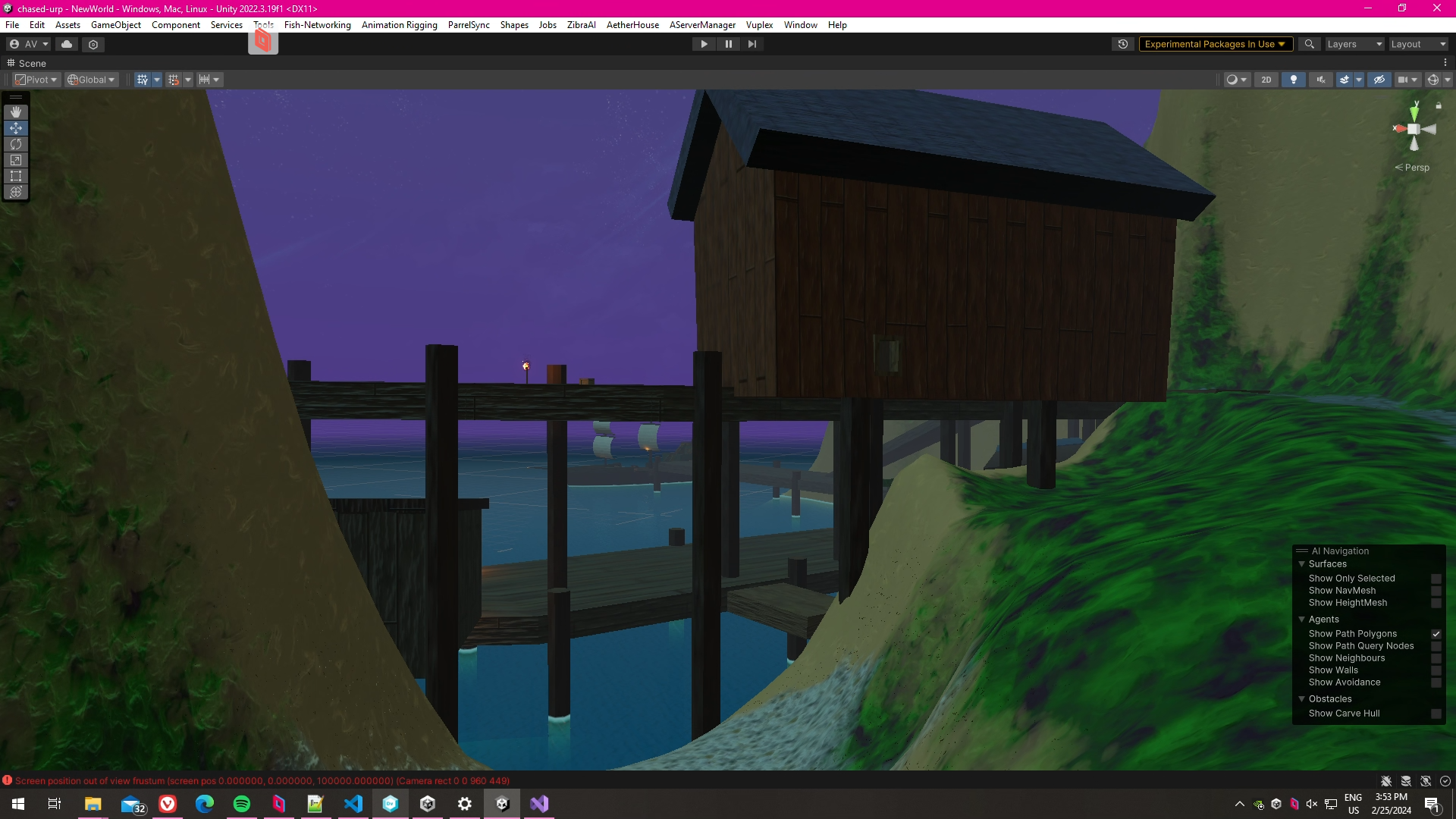Image resolution: width=1456 pixels, height=819 pixels.
Task: Open Undo History clock icon
Action: [x=1123, y=44]
